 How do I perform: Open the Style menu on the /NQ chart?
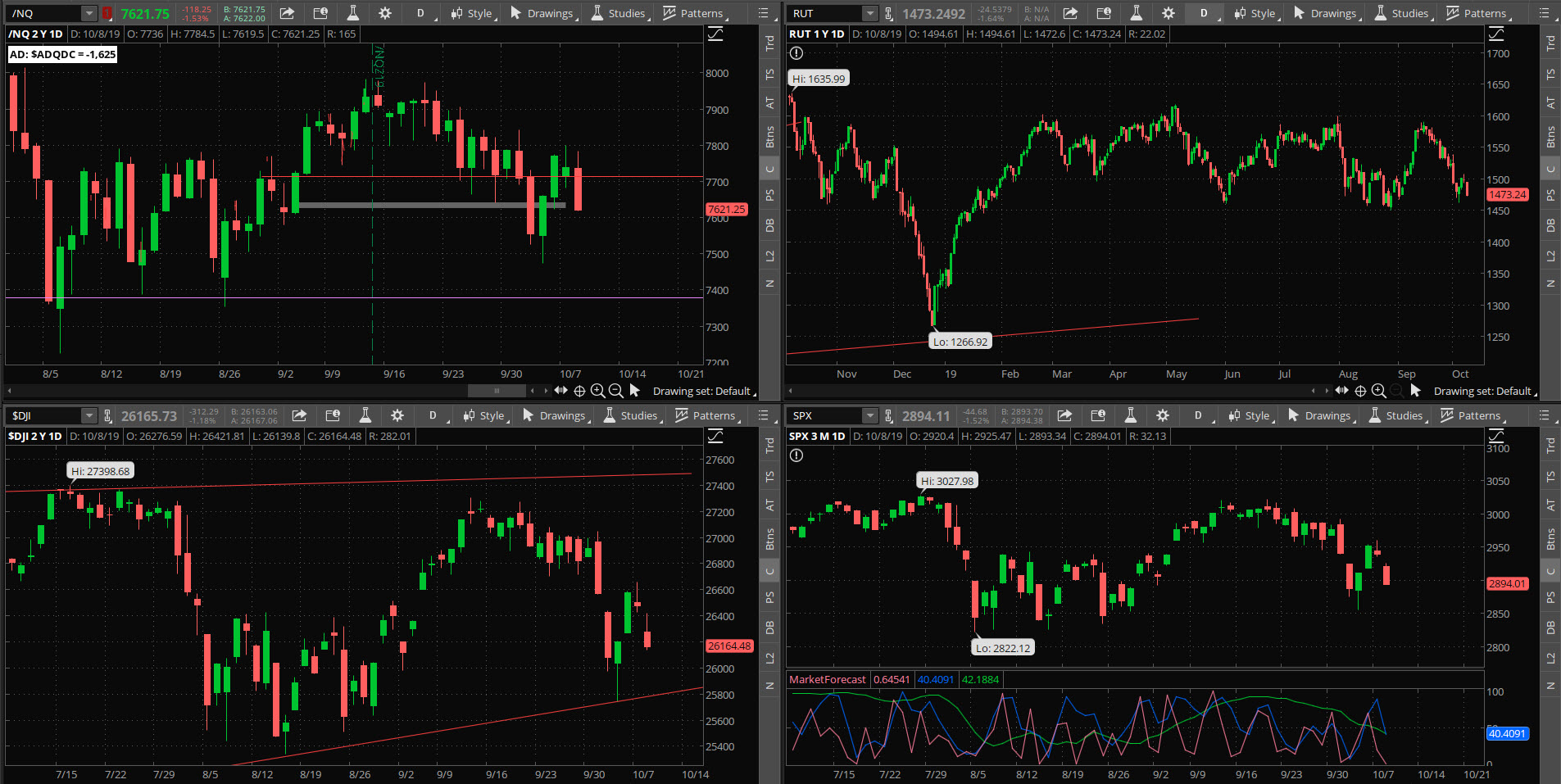[x=473, y=13]
